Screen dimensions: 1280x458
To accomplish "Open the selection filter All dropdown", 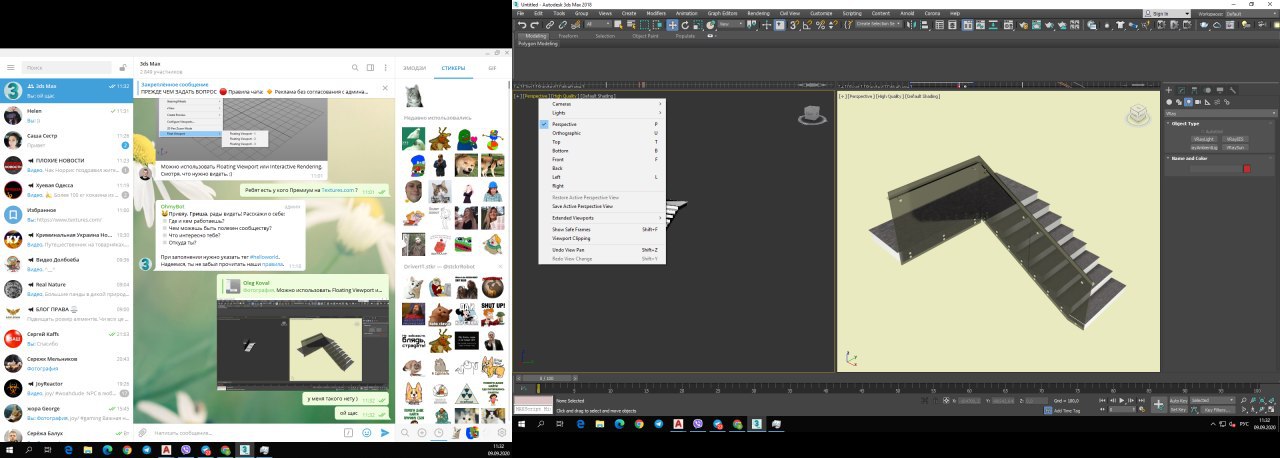I will pyautogui.click(x=598, y=24).
